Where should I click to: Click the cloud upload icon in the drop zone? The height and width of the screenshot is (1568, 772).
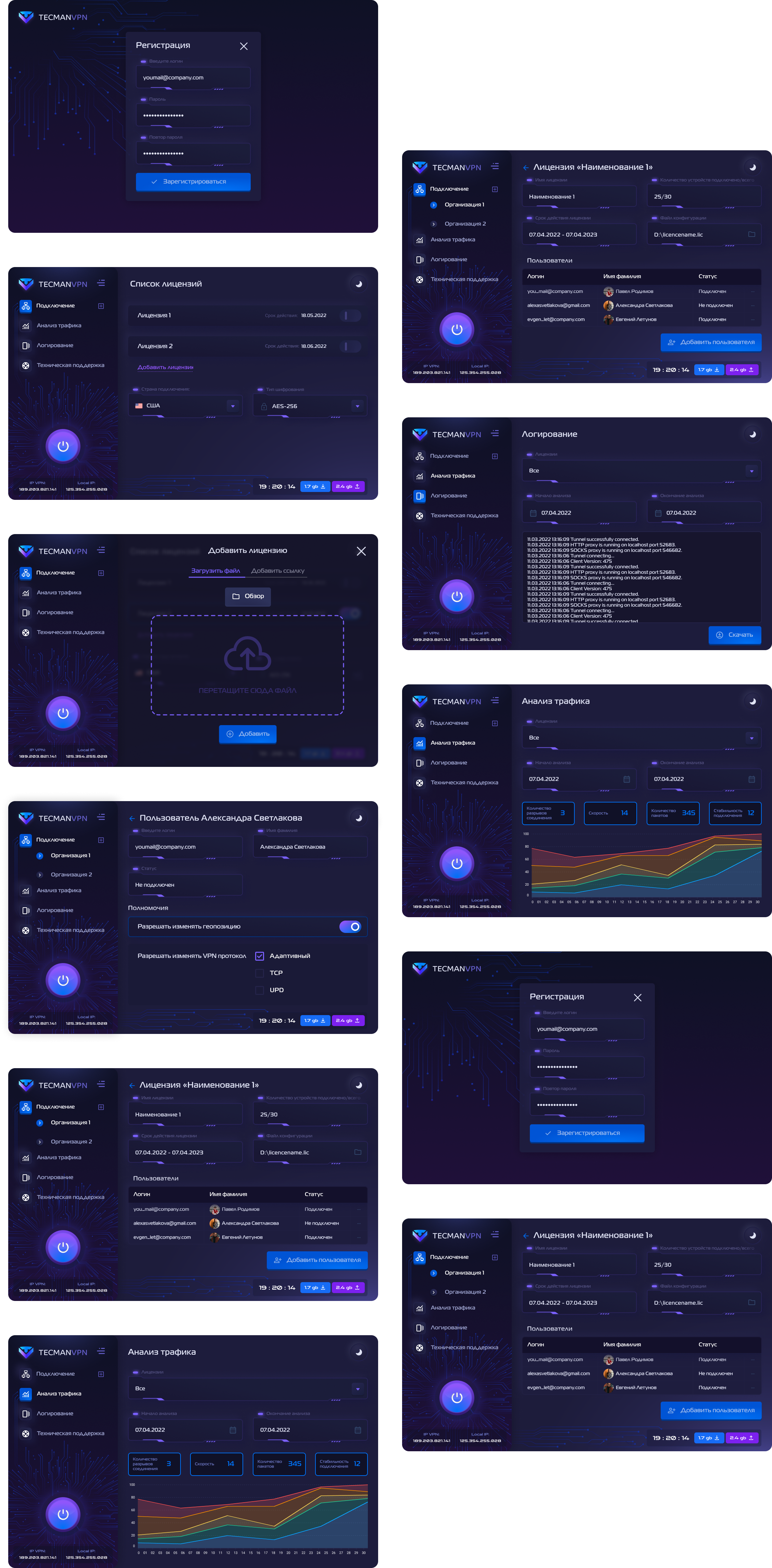tap(247, 654)
